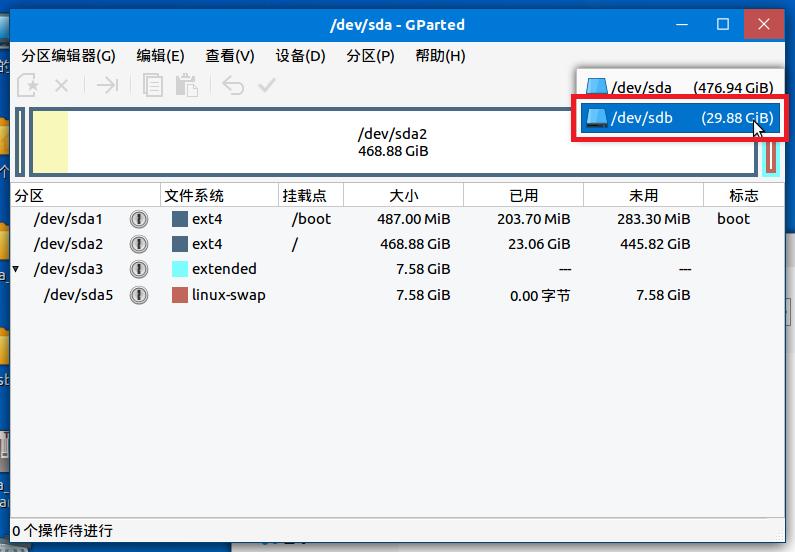Click the red linux-swap color swatch
The width and height of the screenshot is (795, 552).
pyautogui.click(x=180, y=295)
